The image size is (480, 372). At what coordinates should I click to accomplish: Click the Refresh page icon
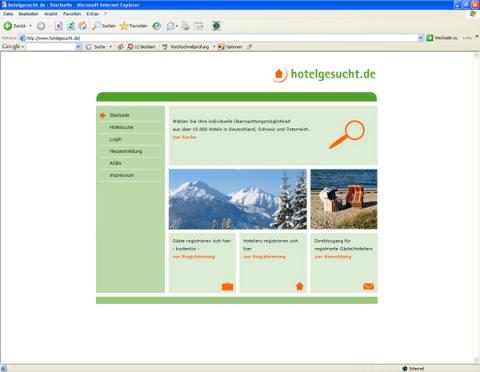[x=71, y=26]
